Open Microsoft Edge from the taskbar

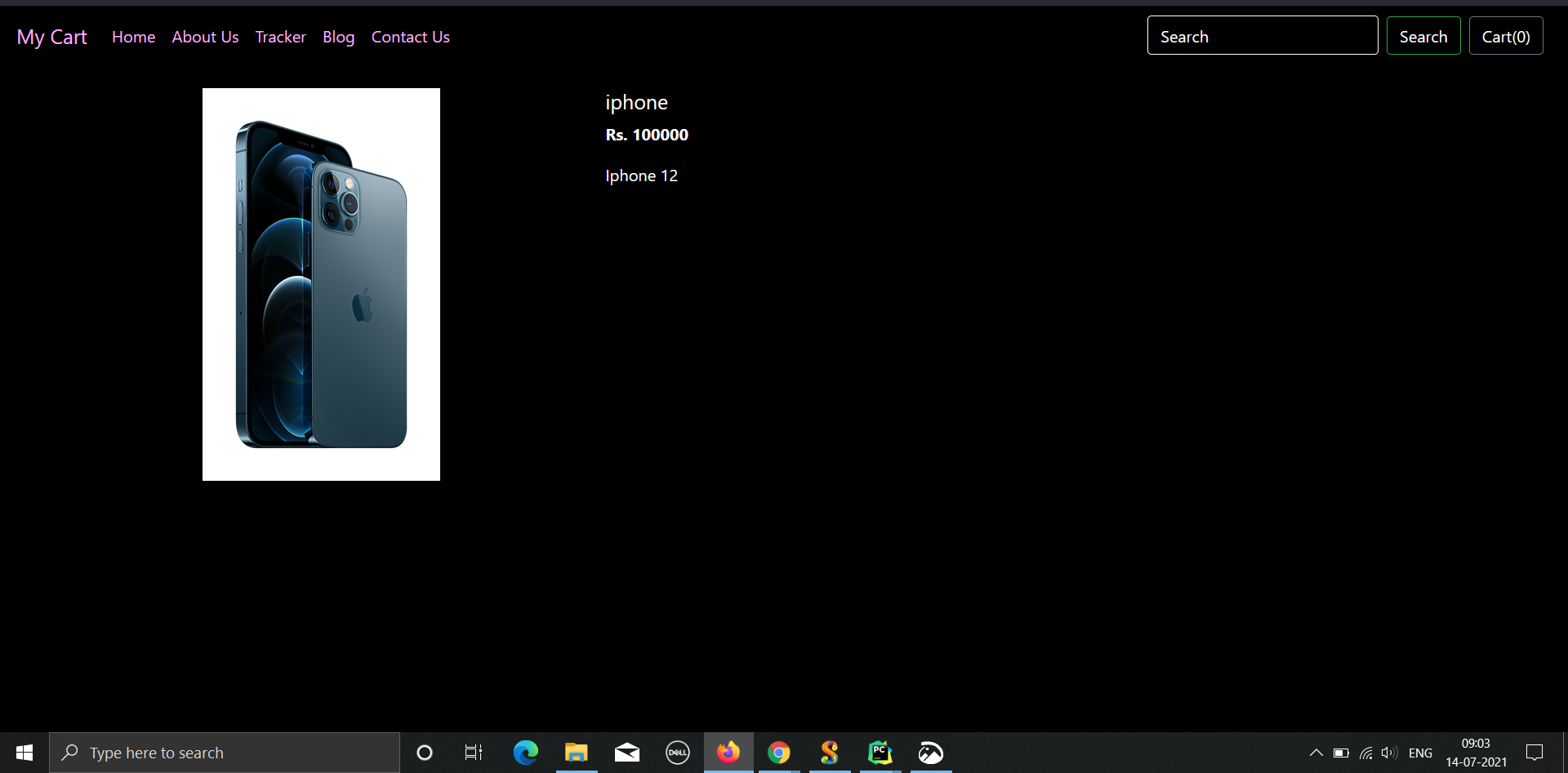pos(526,753)
